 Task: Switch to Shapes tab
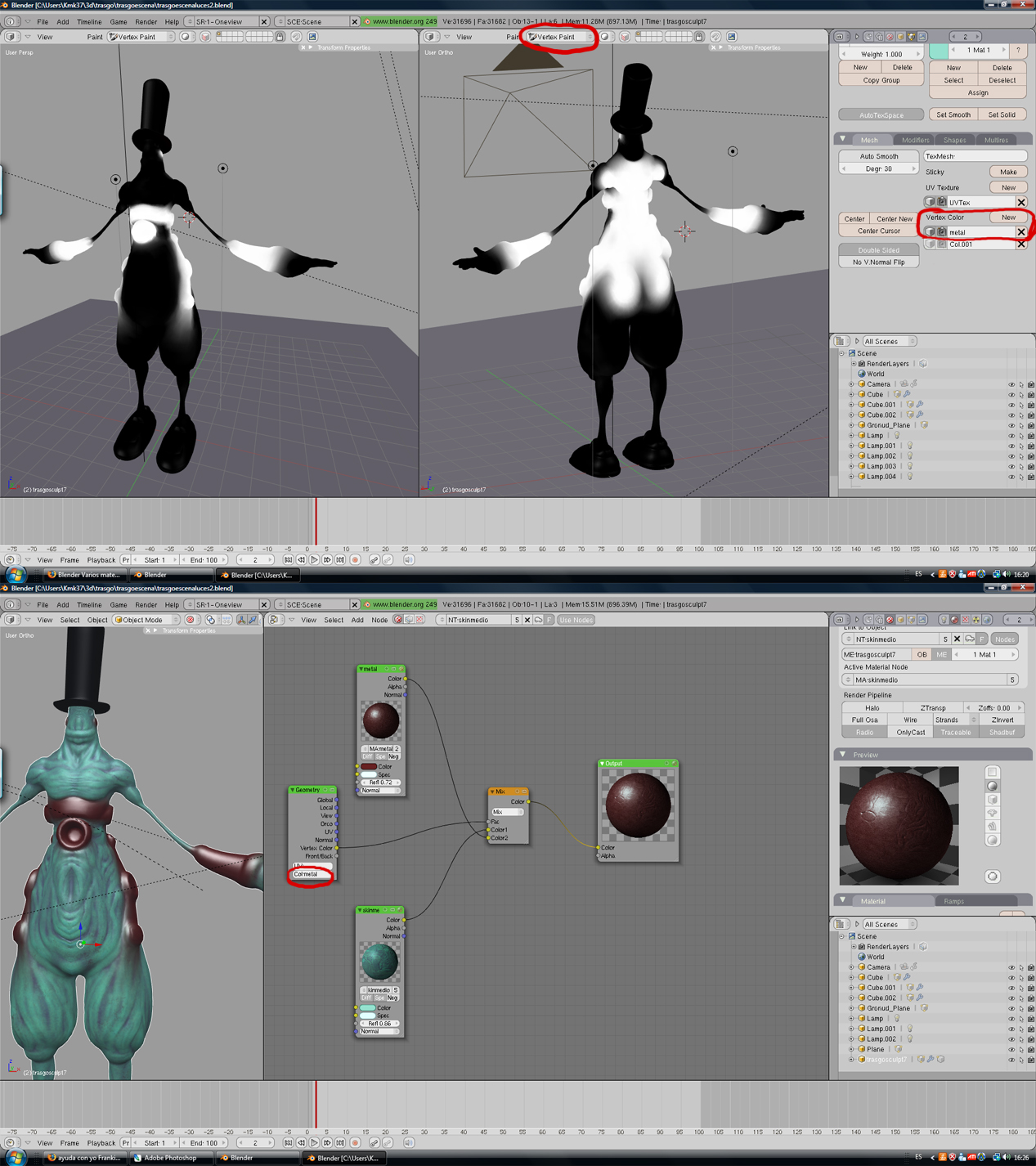(x=954, y=140)
